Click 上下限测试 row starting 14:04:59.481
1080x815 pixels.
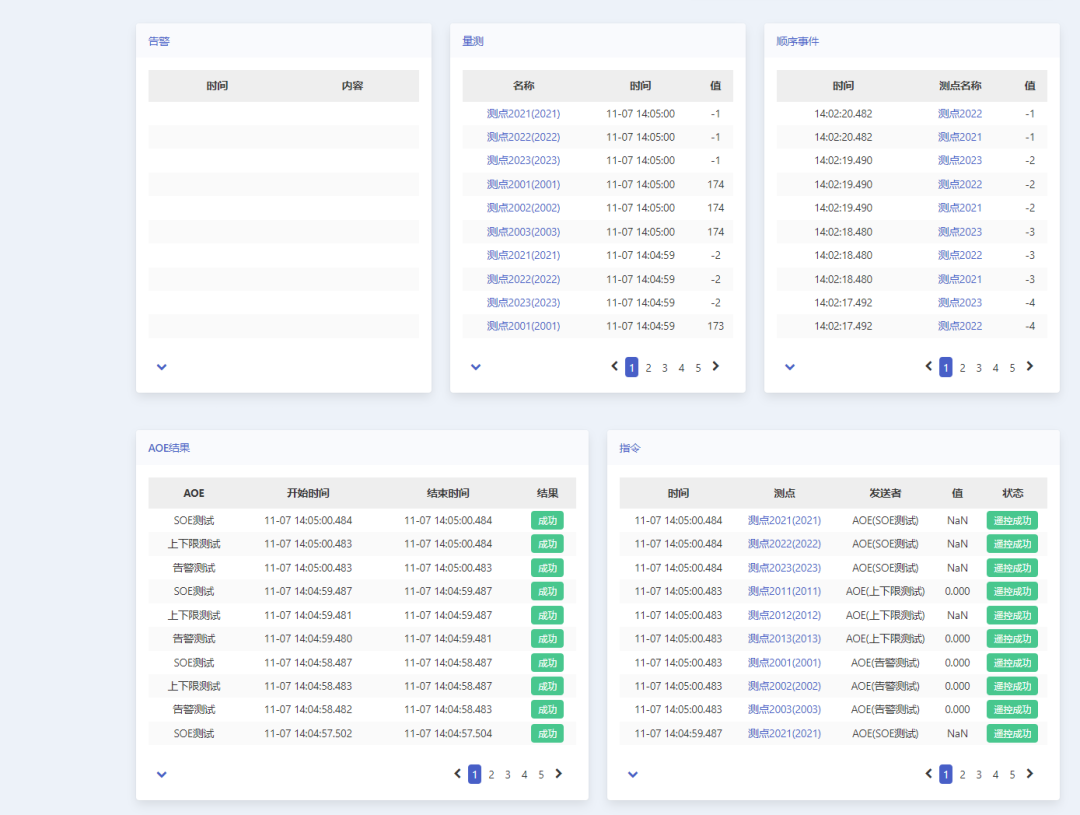pos(362,615)
